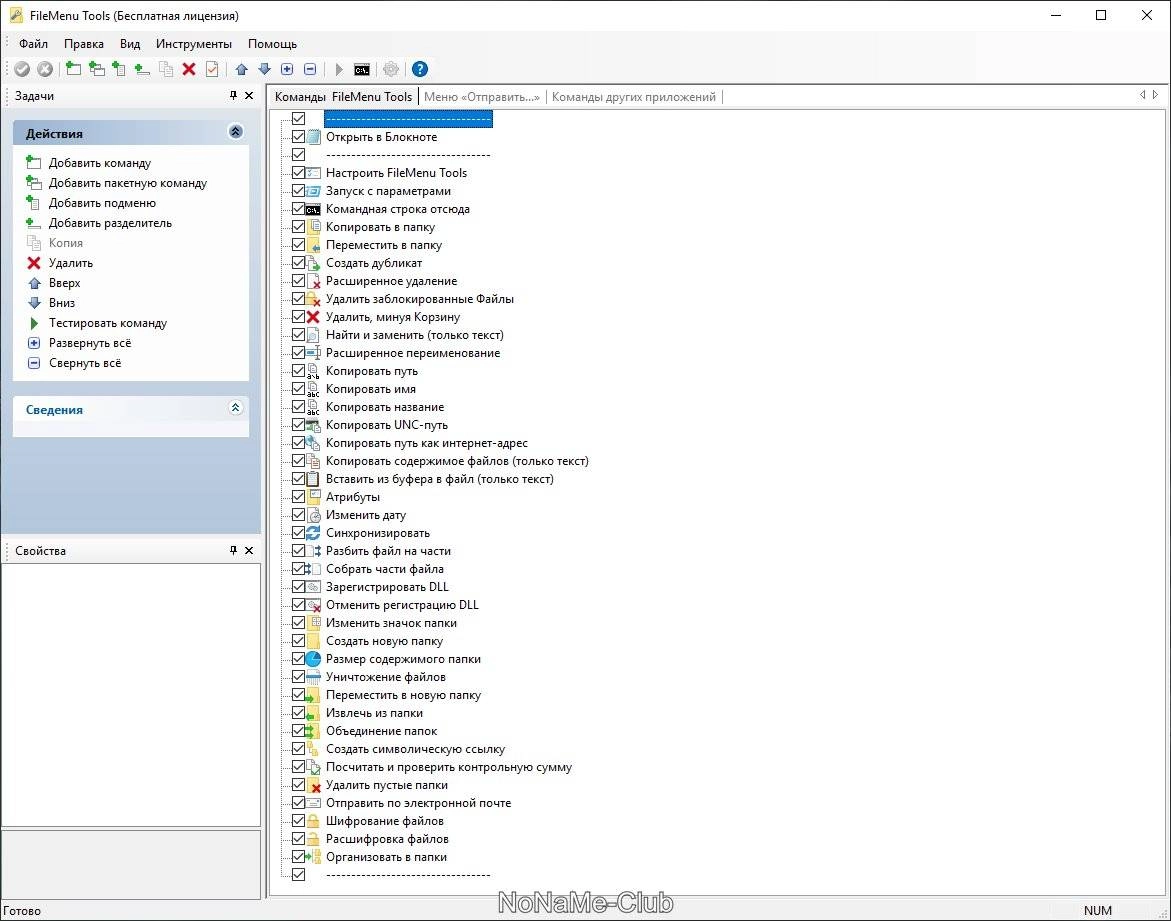This screenshot has width=1171, height=921.
Task: Collapse the Сведения section chevron
Action: (235, 408)
